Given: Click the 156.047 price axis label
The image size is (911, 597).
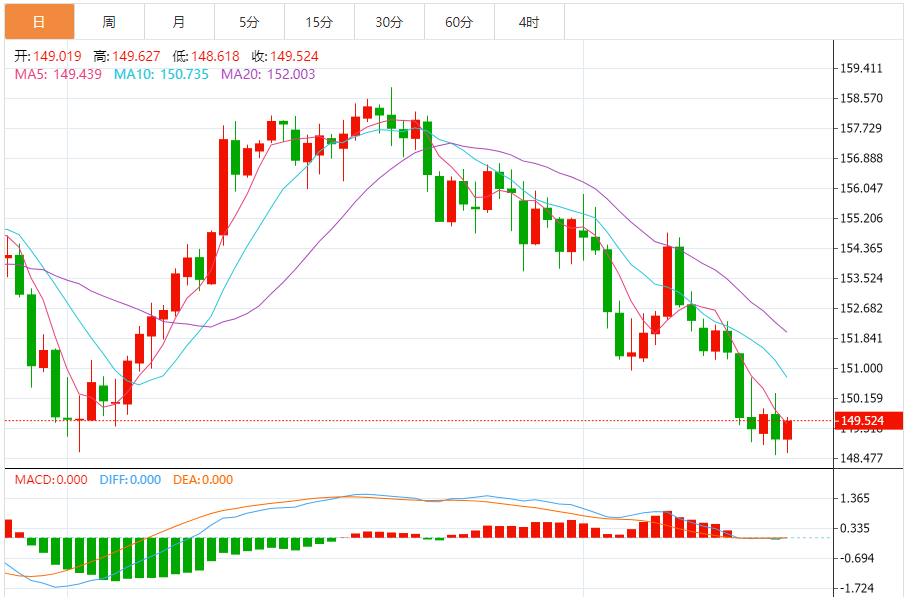Looking at the screenshot, I should [861, 188].
